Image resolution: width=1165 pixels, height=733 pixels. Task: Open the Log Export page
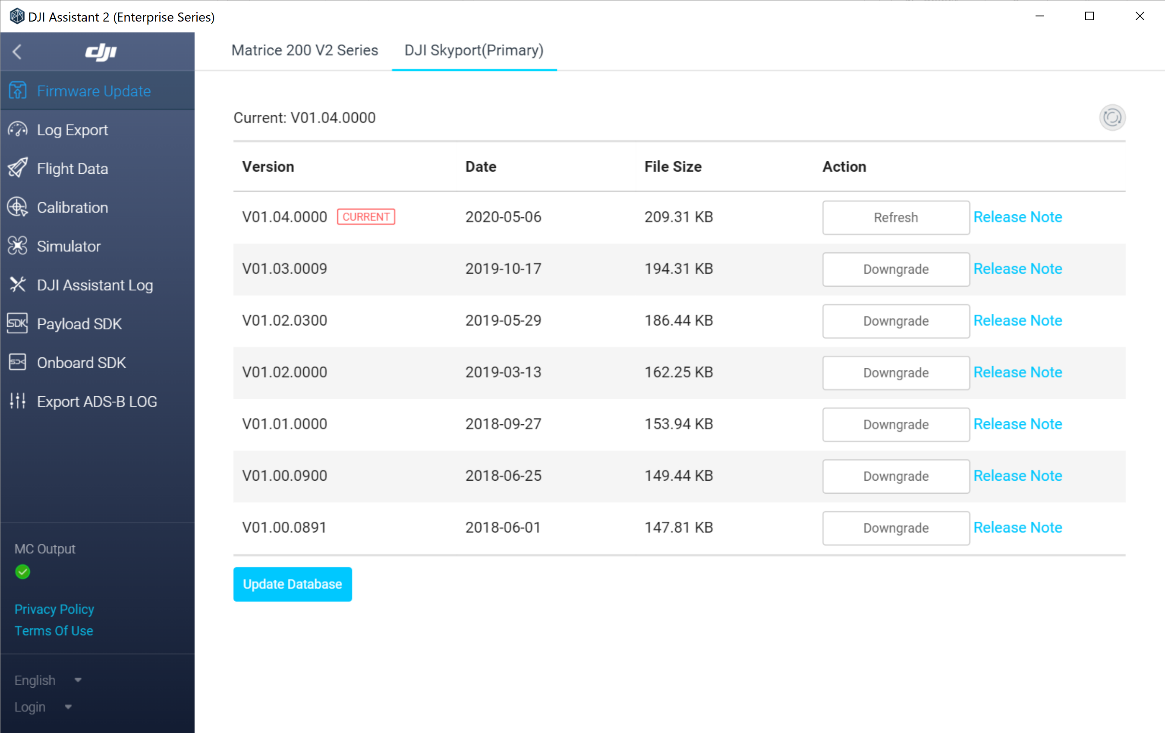(x=97, y=129)
